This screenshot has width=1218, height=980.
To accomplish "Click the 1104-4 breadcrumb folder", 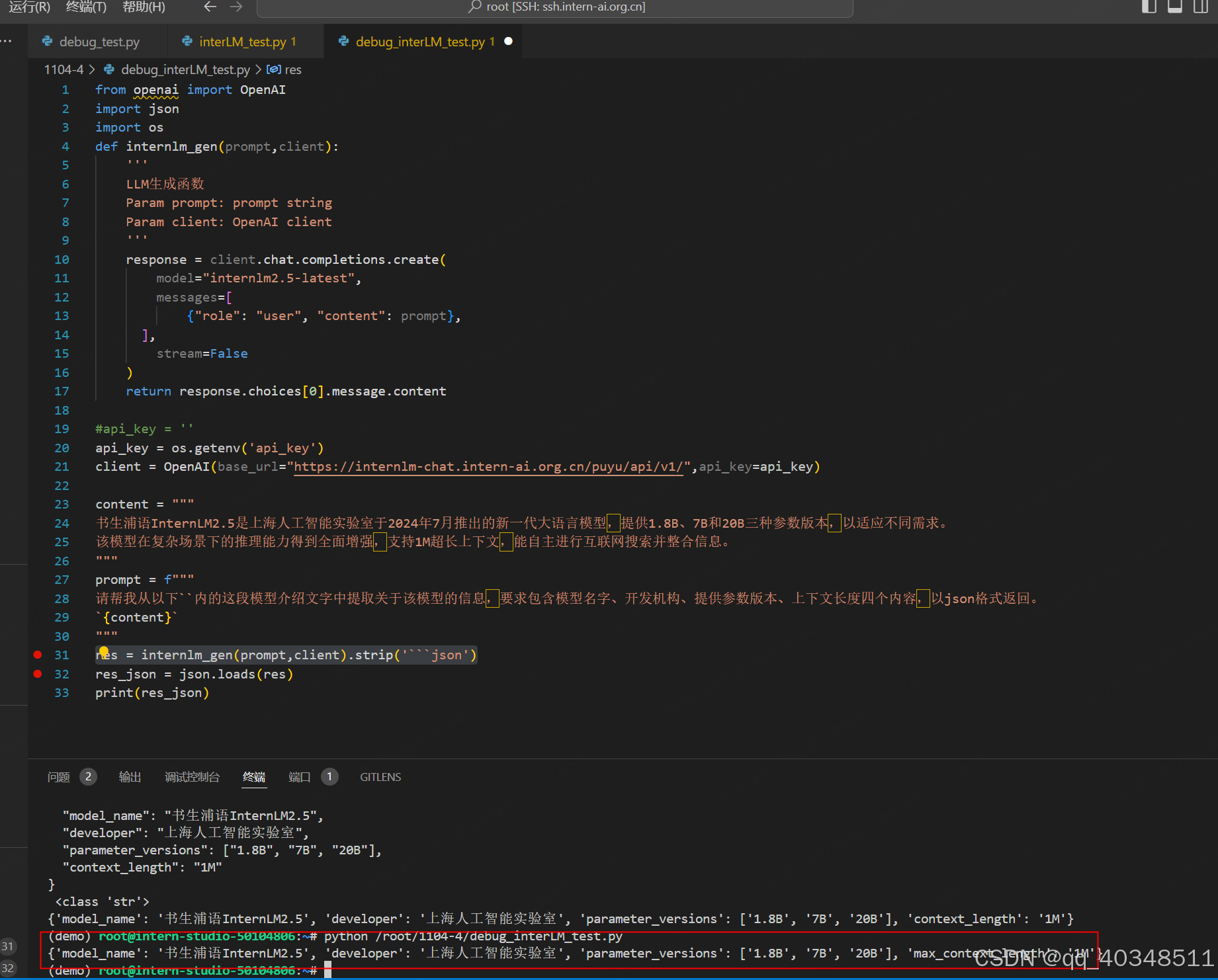I will coord(64,69).
